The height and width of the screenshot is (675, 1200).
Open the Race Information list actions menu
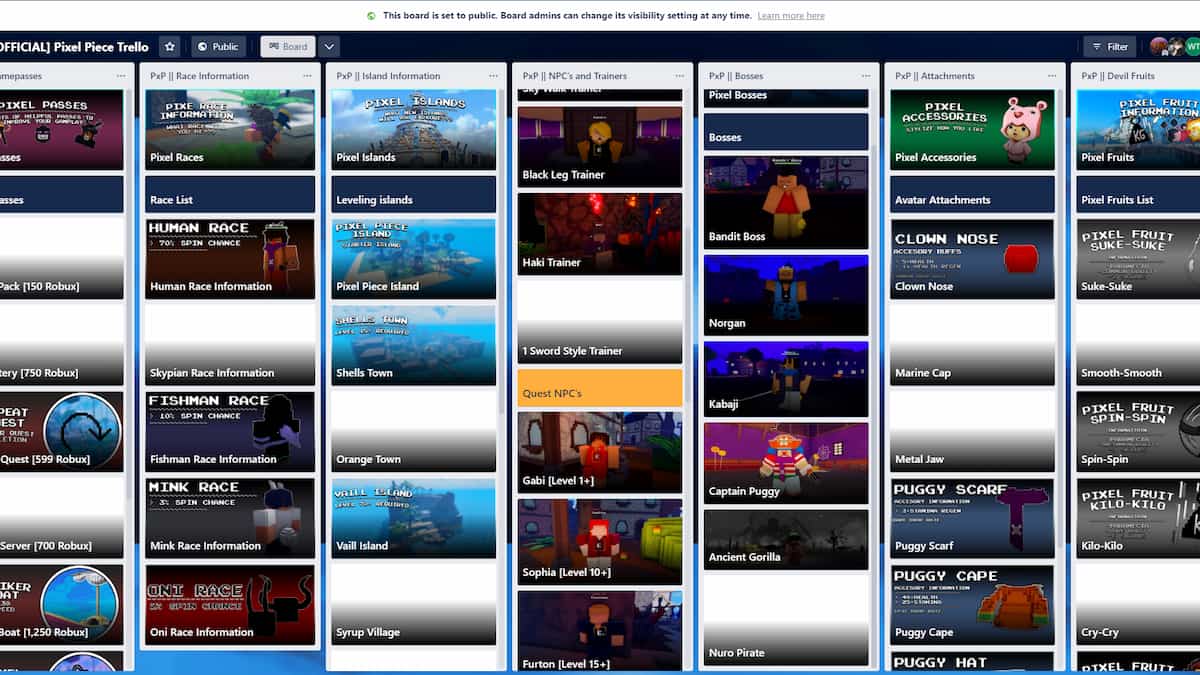(307, 76)
